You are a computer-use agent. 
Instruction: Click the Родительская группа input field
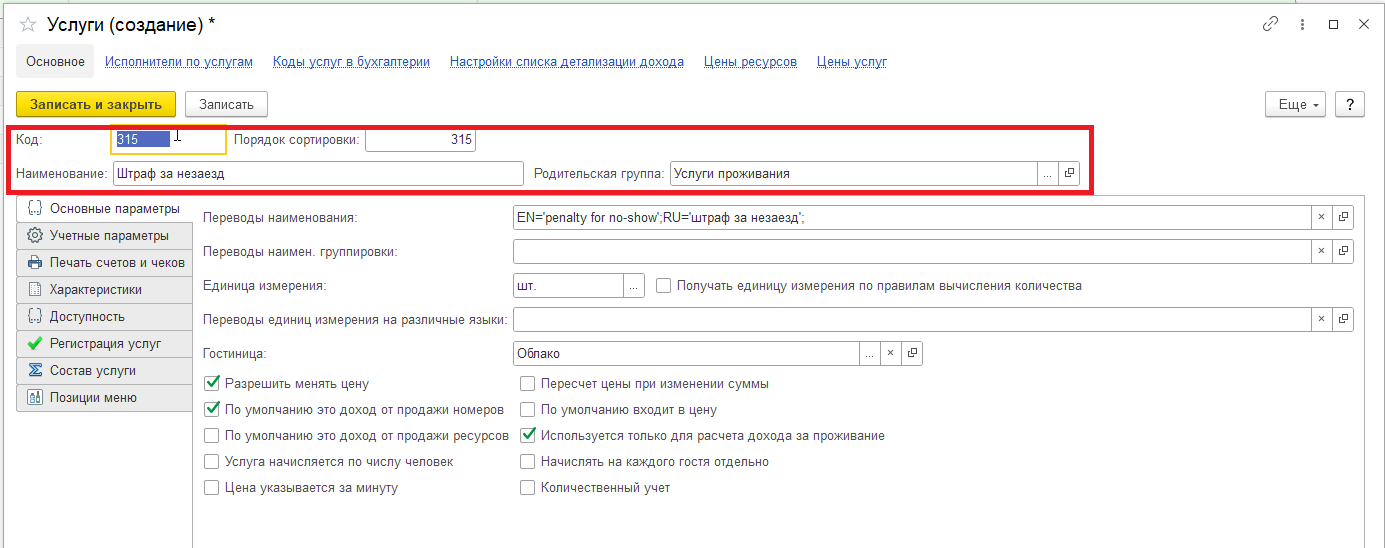pyautogui.click(x=854, y=173)
